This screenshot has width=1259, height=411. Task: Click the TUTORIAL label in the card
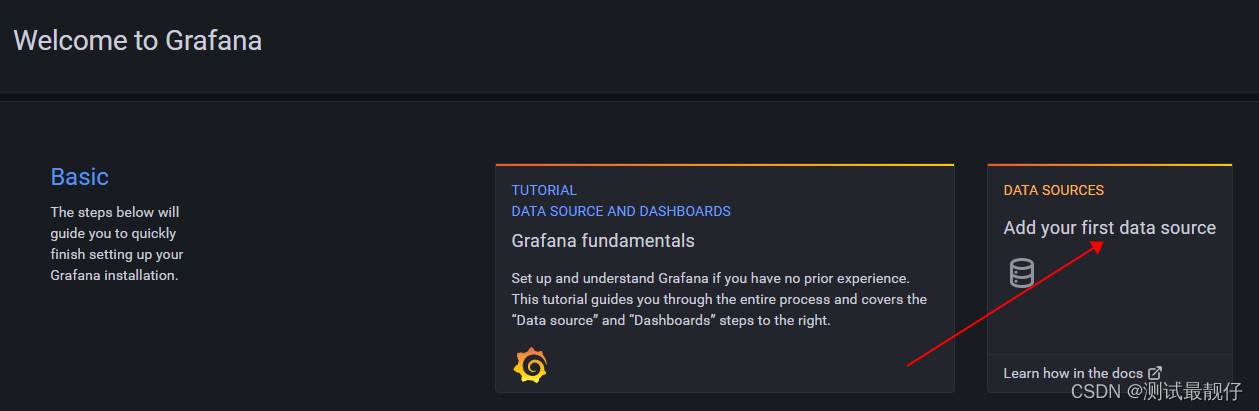[544, 190]
